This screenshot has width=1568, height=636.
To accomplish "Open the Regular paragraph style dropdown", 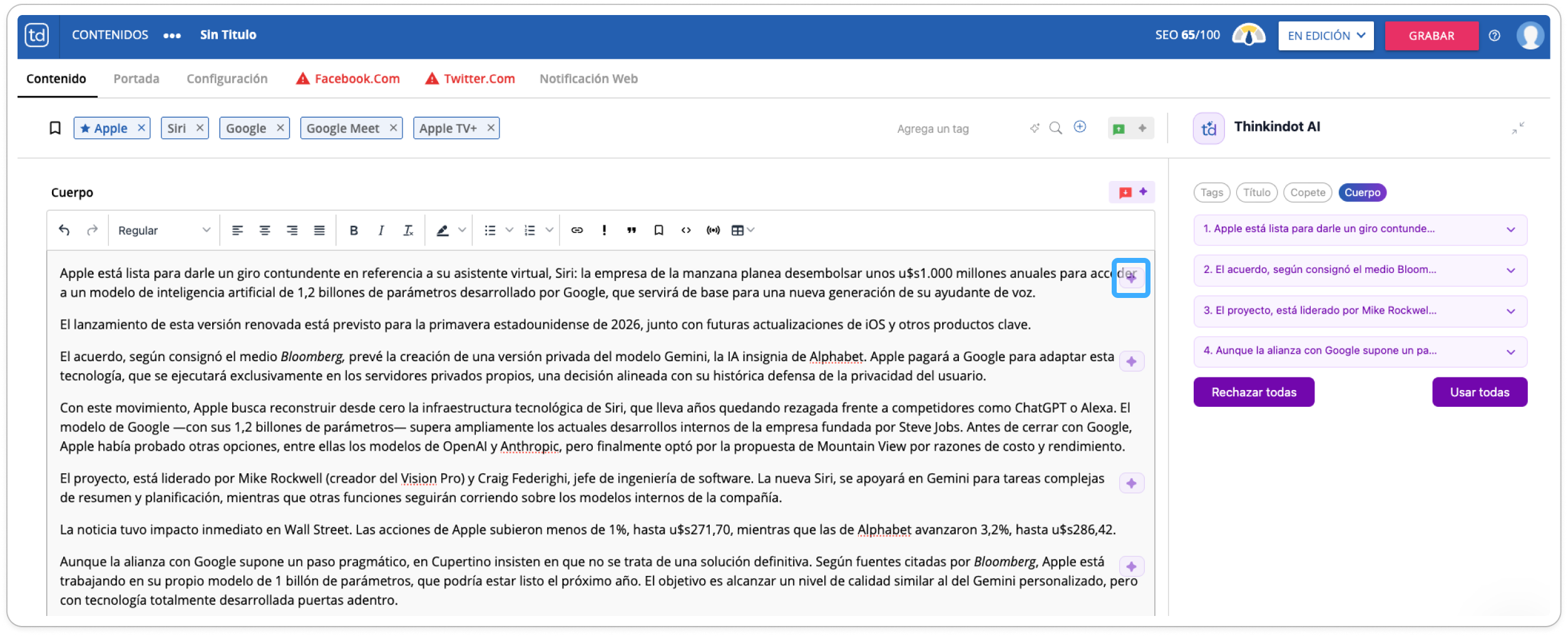I will pos(164,230).
